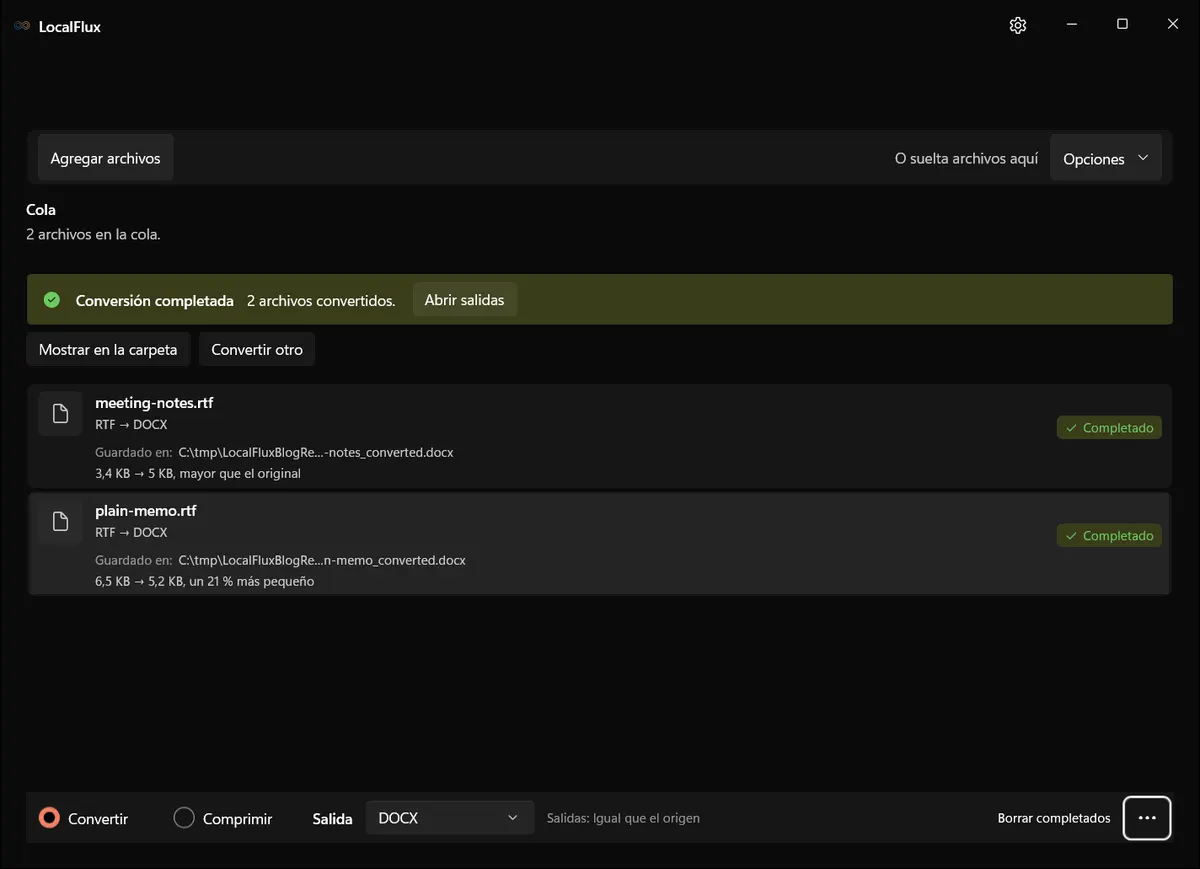Minimize the LocalFlux window
1200x869 pixels.
click(x=1071, y=25)
